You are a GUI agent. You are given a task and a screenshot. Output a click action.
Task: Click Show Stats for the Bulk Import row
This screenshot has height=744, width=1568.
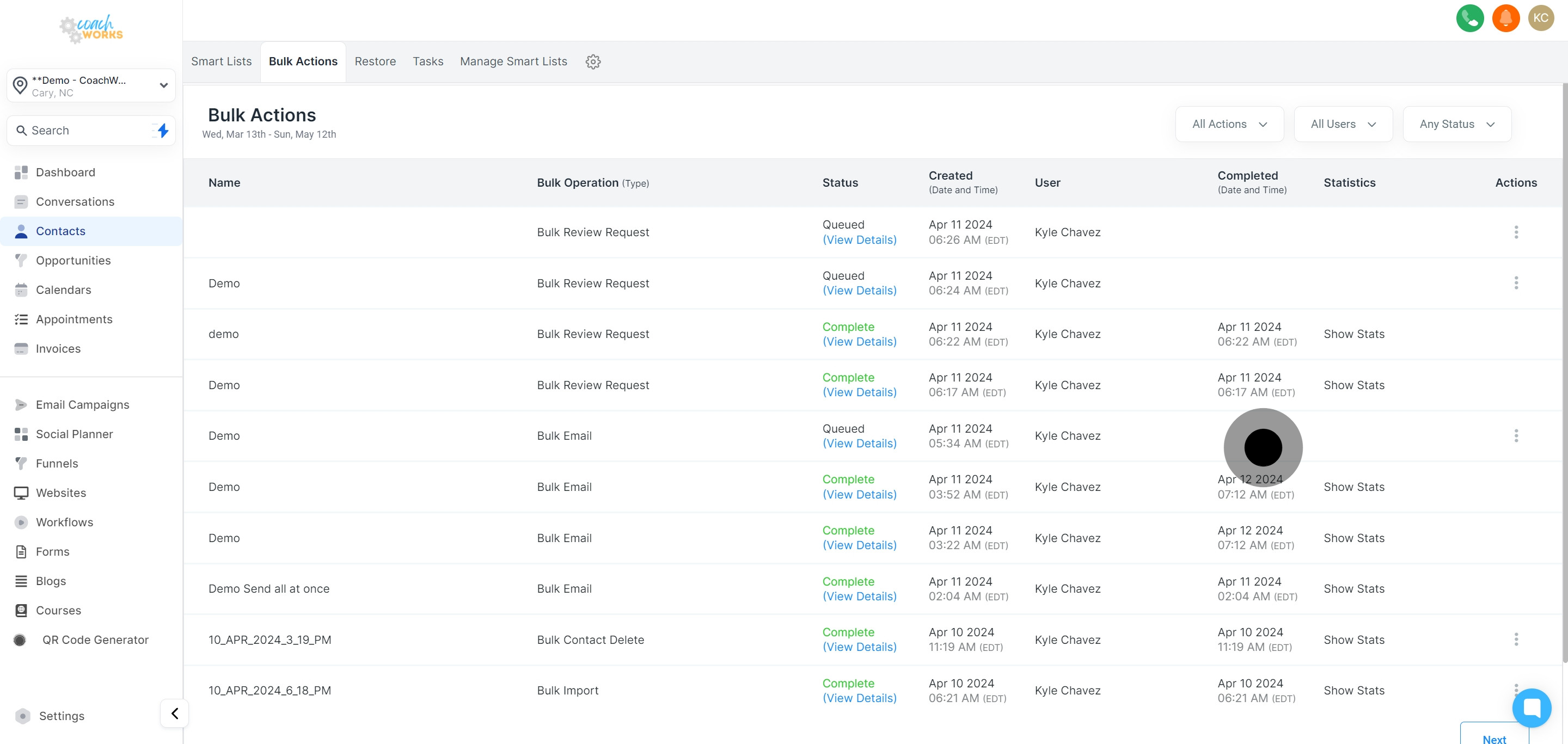tap(1353, 691)
